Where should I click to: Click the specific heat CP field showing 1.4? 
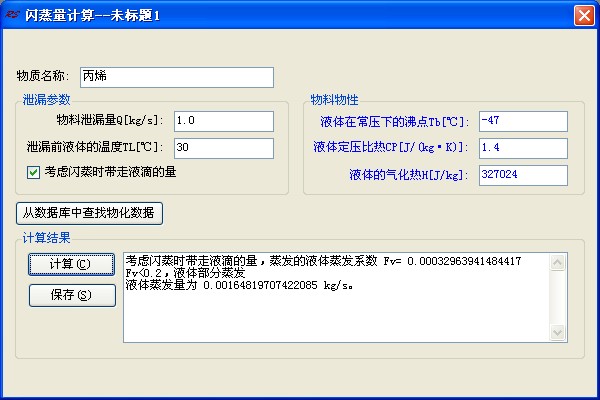pyautogui.click(x=523, y=148)
